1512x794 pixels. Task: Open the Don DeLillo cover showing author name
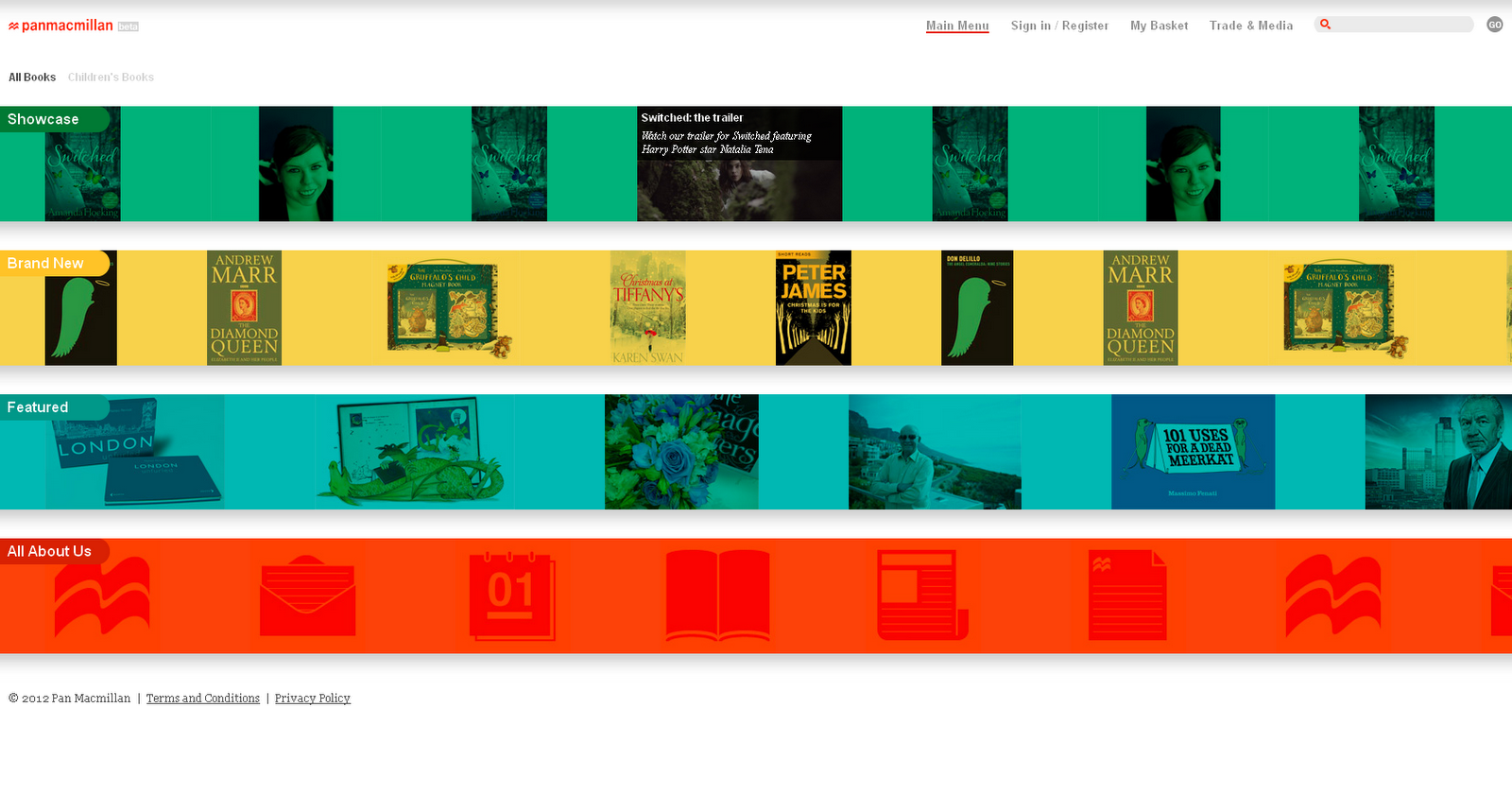tap(977, 308)
